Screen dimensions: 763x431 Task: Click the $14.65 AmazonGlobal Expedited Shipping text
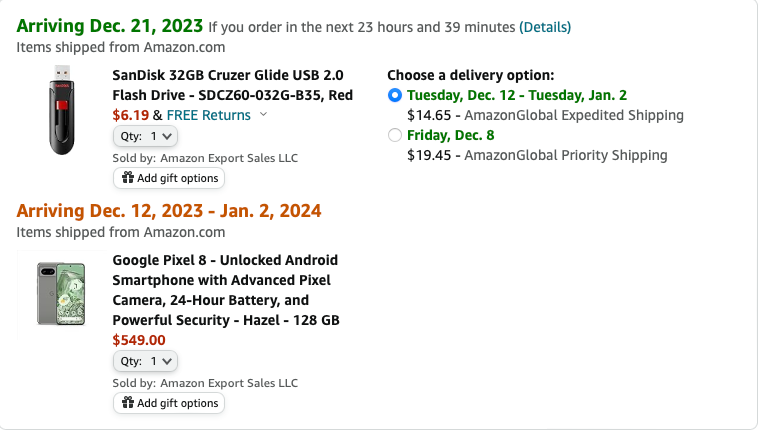pyautogui.click(x=545, y=115)
